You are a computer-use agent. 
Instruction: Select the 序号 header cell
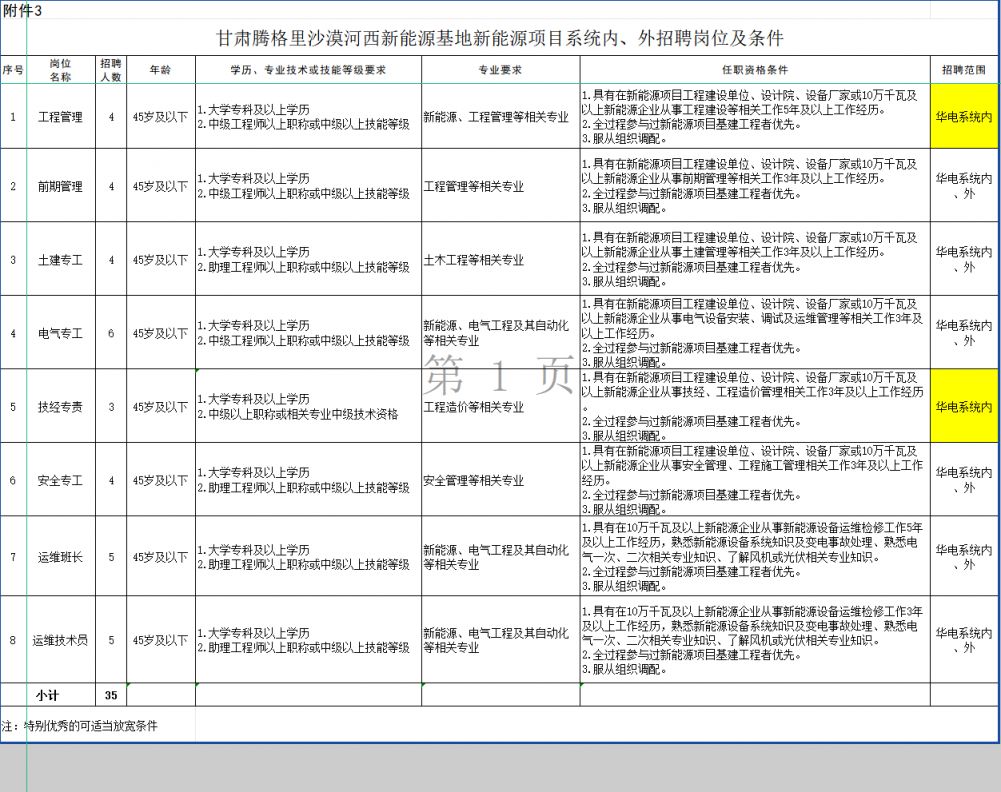(x=13, y=70)
